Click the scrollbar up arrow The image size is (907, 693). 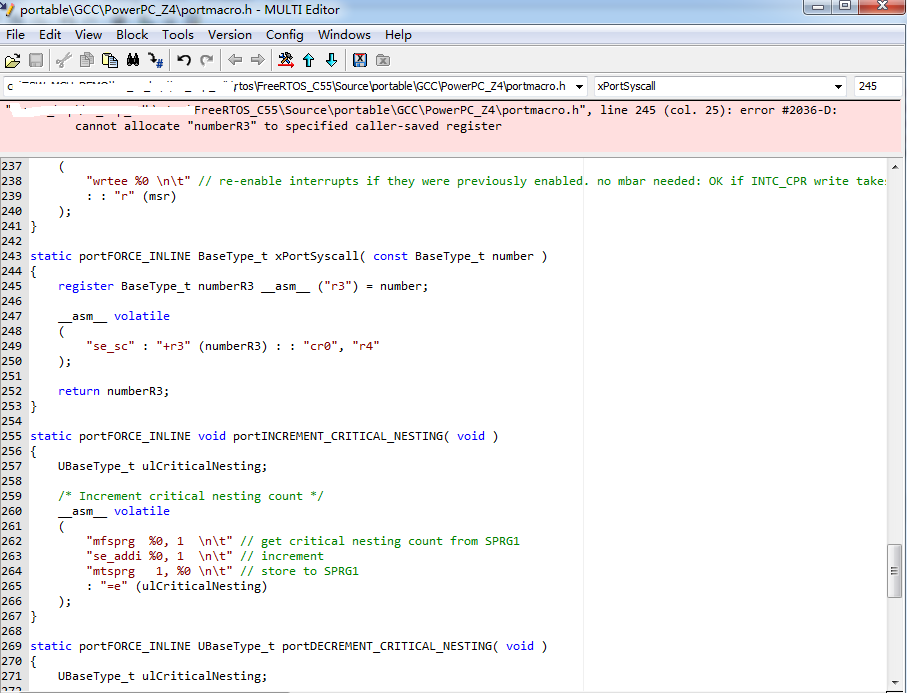click(895, 167)
